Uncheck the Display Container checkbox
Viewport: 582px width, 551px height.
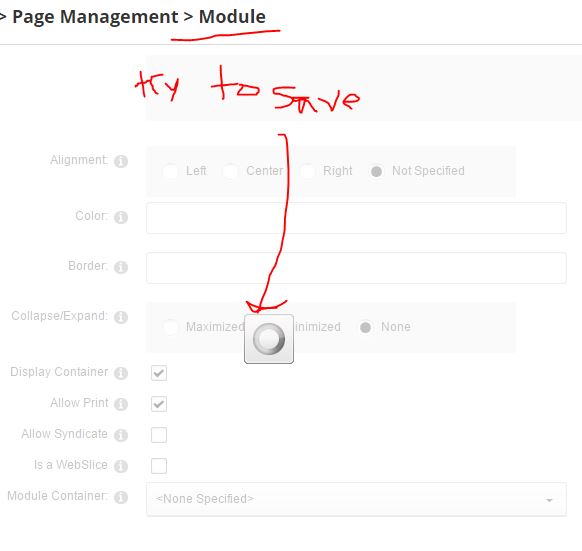(159, 373)
